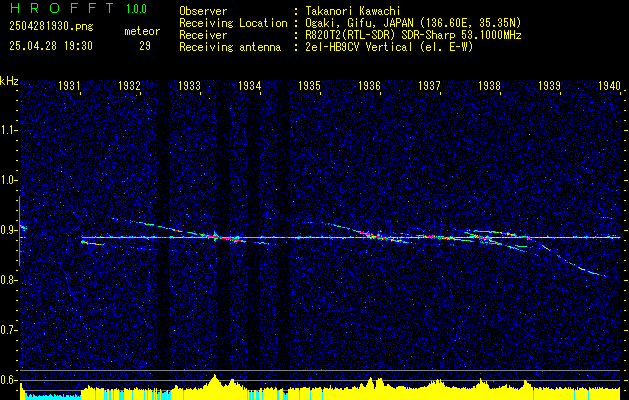The height and width of the screenshot is (400, 629).
Task: Click the meteor count 29
Action: coord(145,46)
